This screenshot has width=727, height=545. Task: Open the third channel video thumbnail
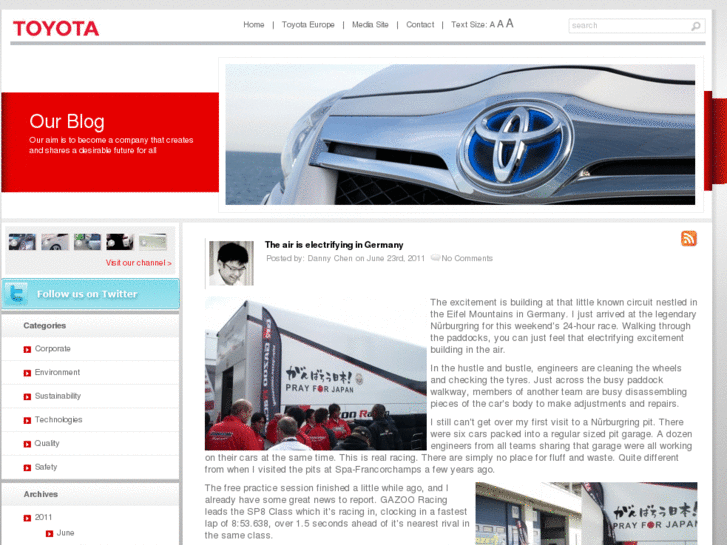[87, 242]
